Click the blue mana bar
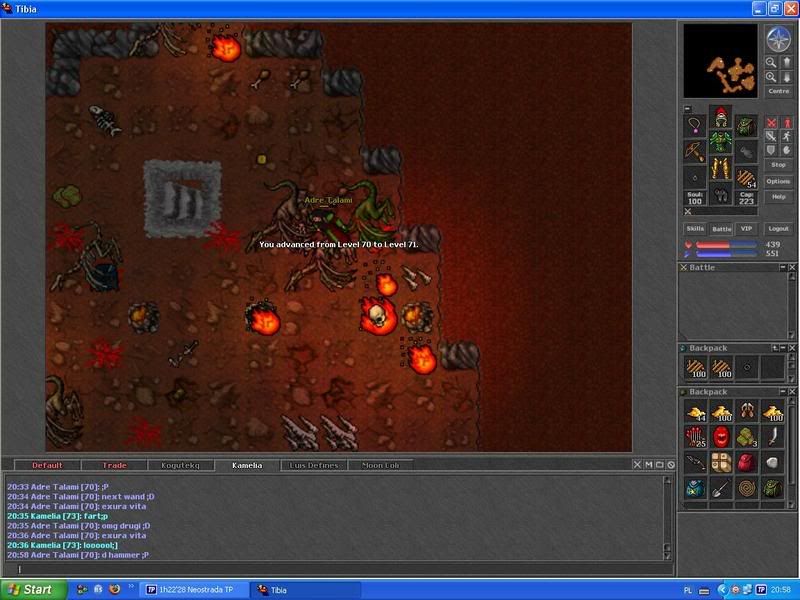This screenshot has height=600, width=800. coord(726,254)
